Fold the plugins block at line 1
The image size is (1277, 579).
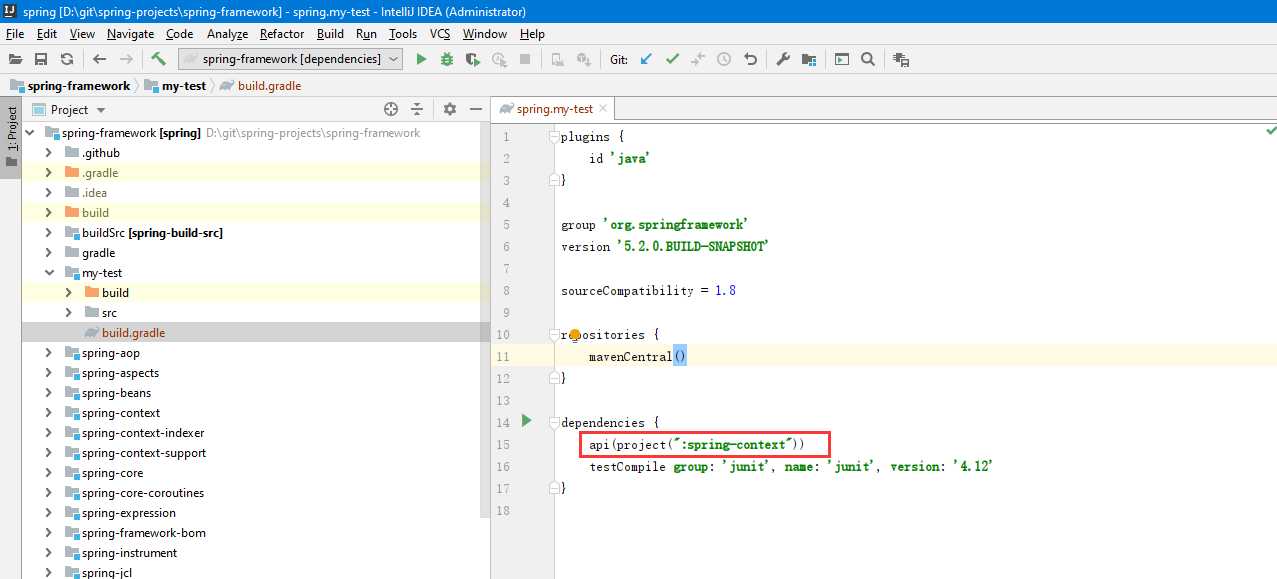[553, 137]
